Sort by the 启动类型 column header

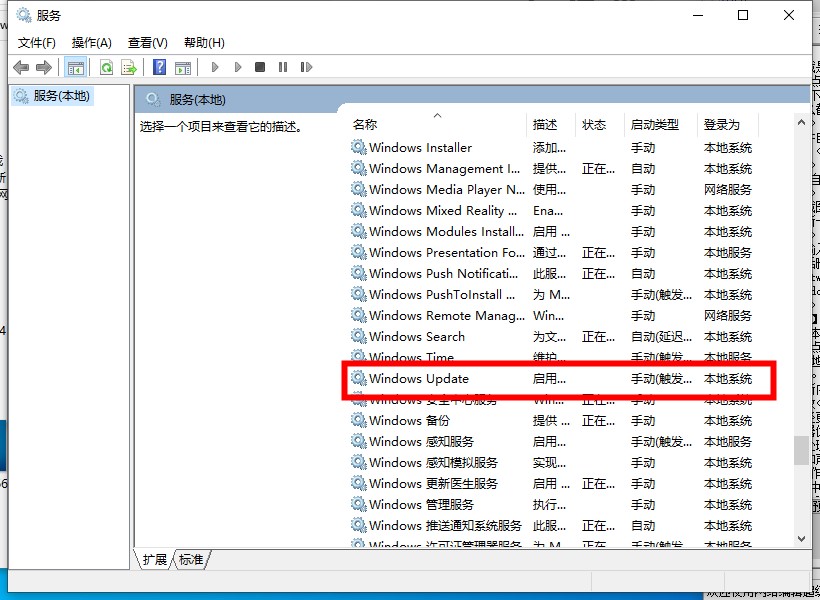654,125
